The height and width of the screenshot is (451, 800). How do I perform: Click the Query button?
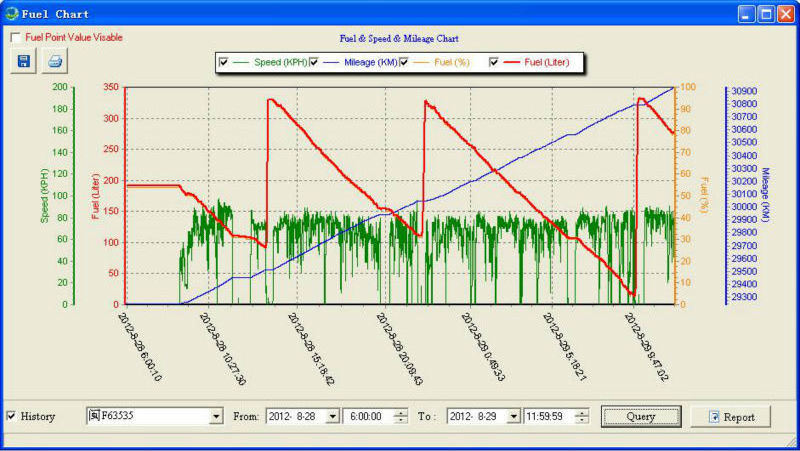click(640, 416)
